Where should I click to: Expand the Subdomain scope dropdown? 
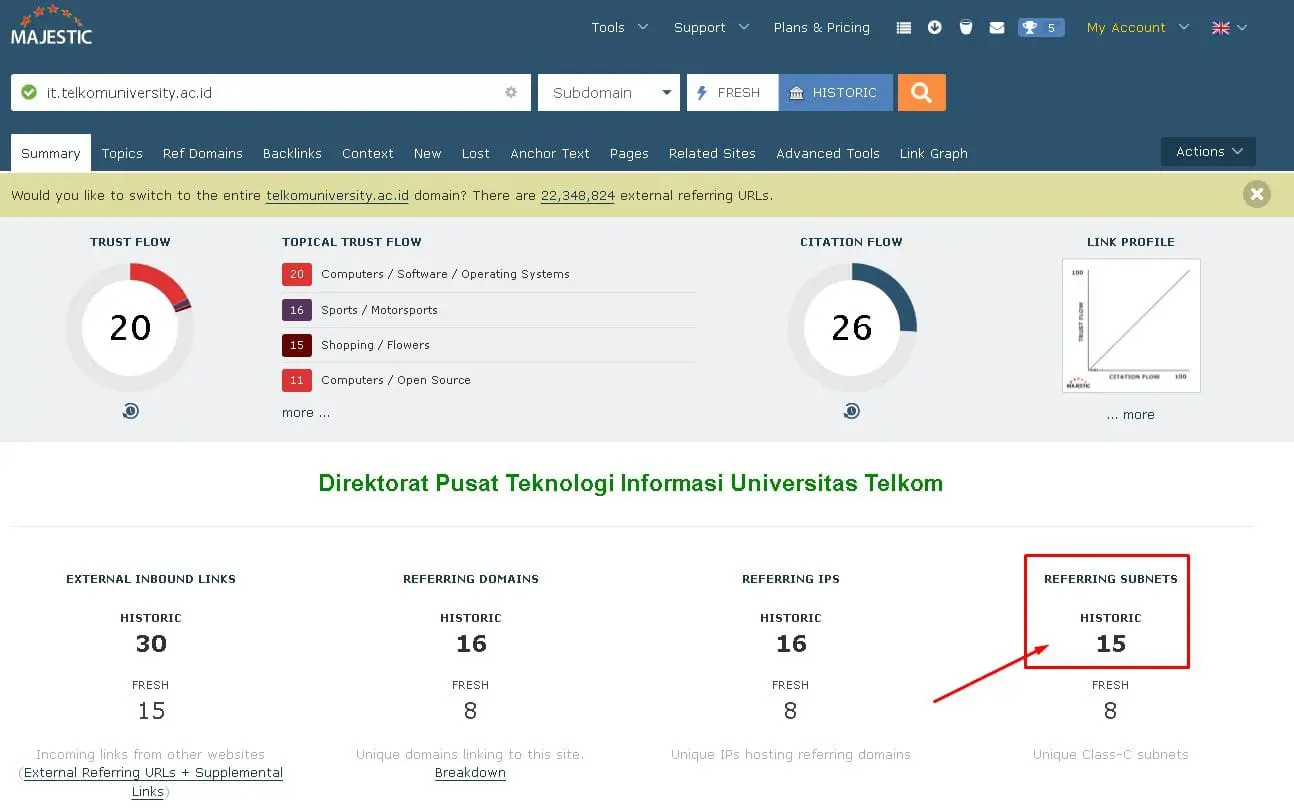609,92
